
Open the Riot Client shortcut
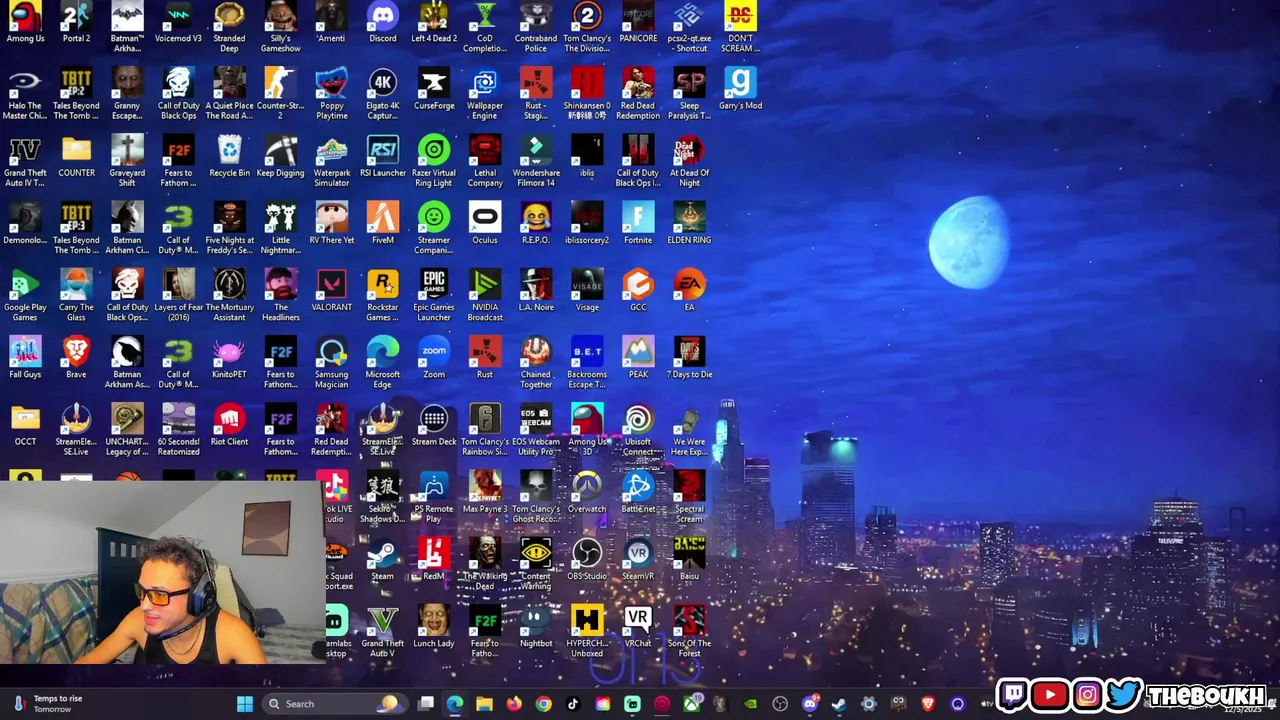[x=229, y=425]
